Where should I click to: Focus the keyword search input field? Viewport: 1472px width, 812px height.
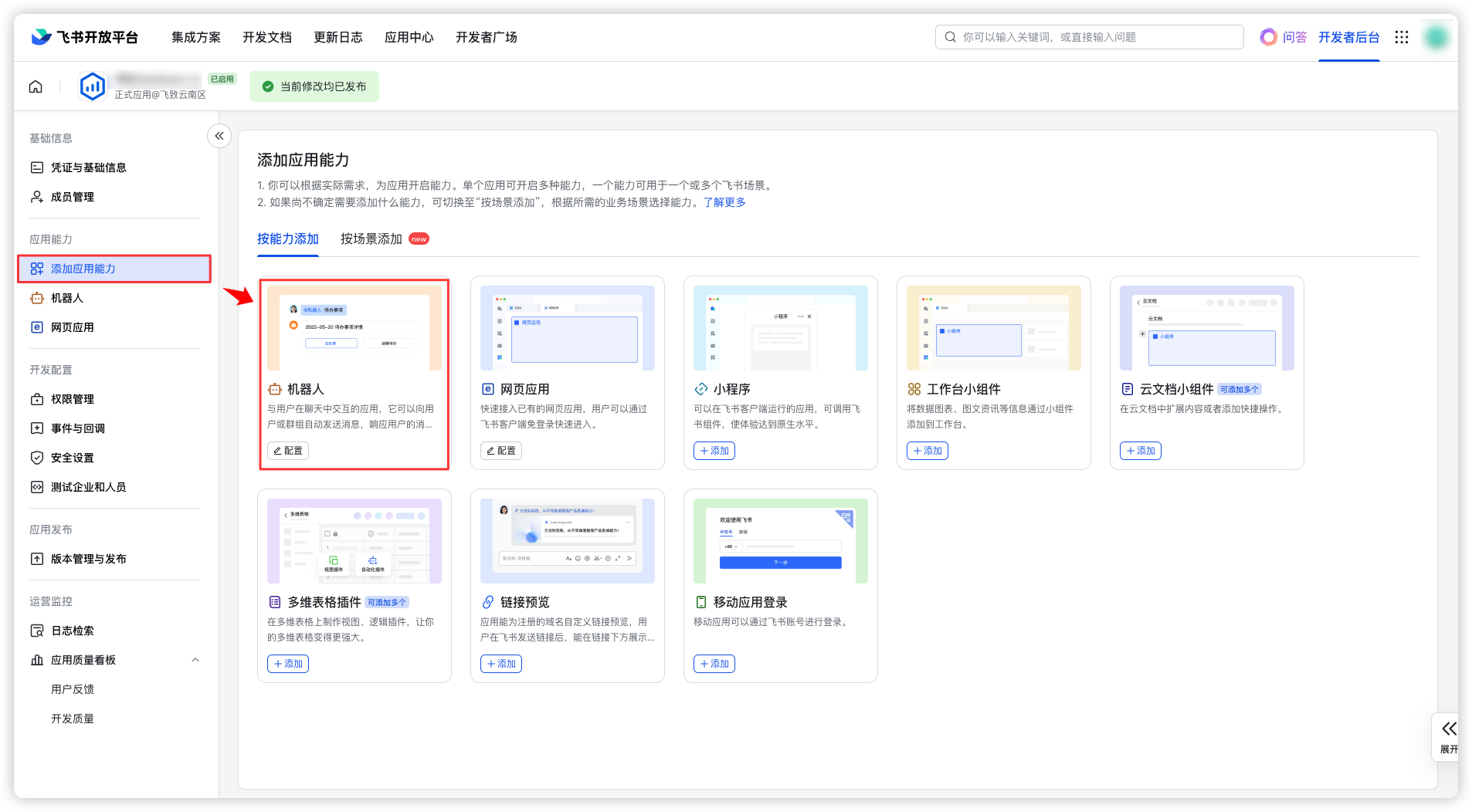(x=1089, y=37)
